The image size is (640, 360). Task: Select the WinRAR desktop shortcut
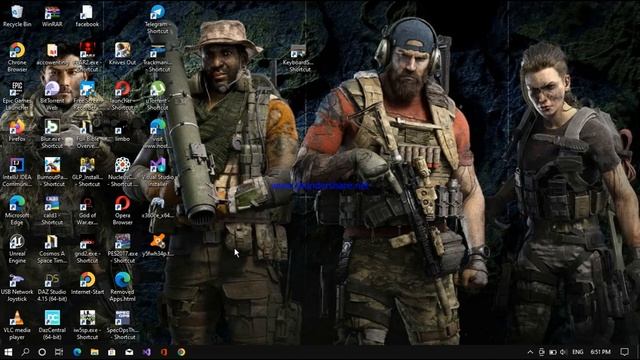[x=52, y=16]
